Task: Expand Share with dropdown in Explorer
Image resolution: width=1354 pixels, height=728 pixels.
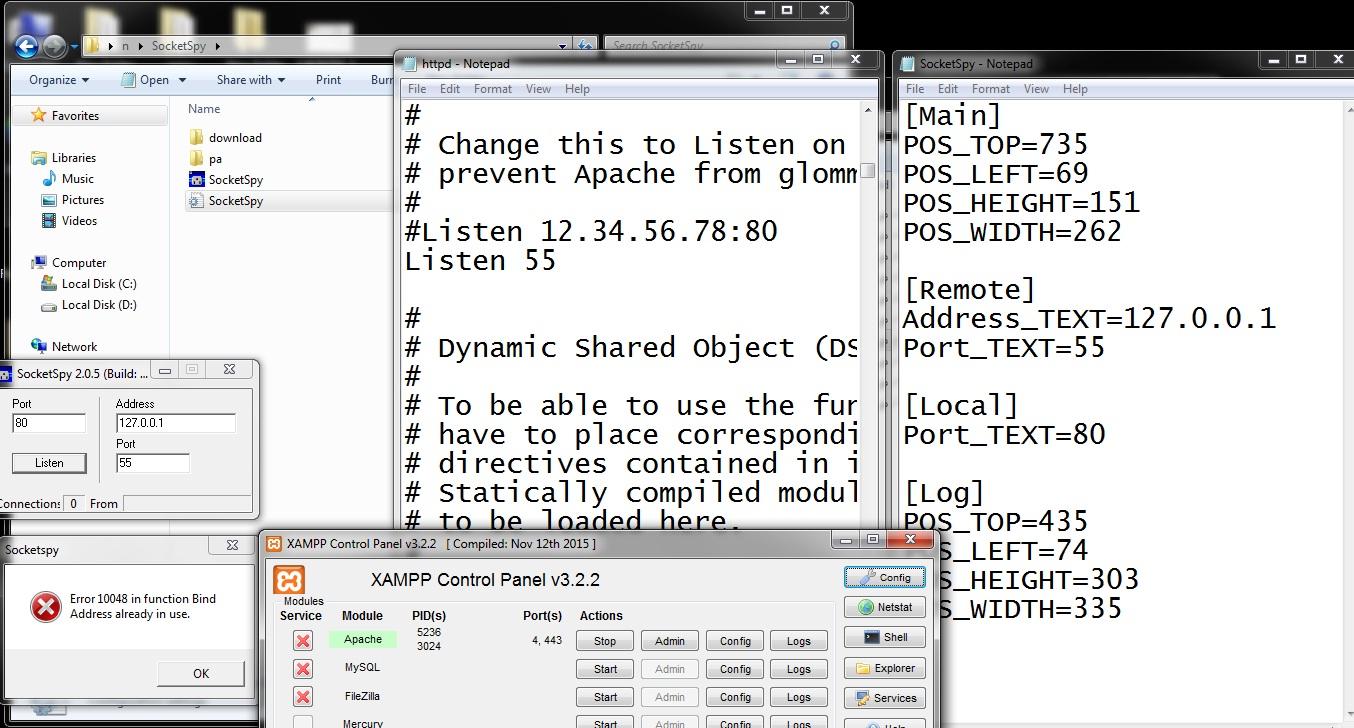Action: point(250,80)
